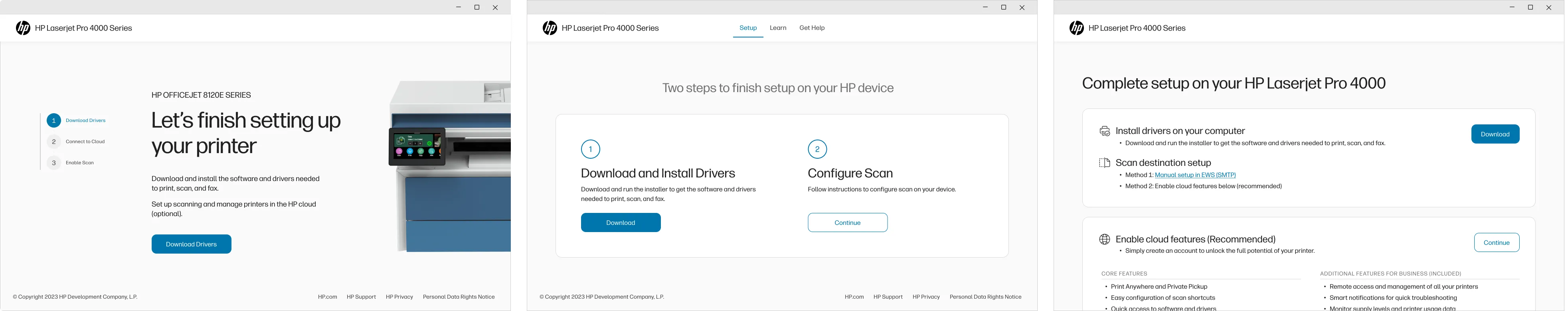The image size is (1568, 311).
Task: Click 'Configure Scan' heading in middle window
Action: [x=850, y=173]
